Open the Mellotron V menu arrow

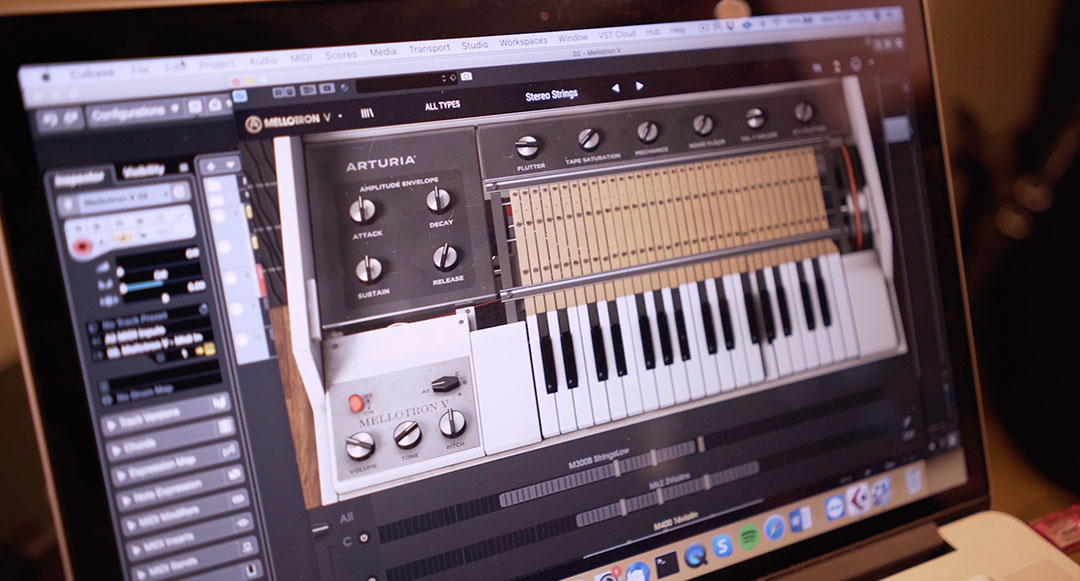pos(338,117)
